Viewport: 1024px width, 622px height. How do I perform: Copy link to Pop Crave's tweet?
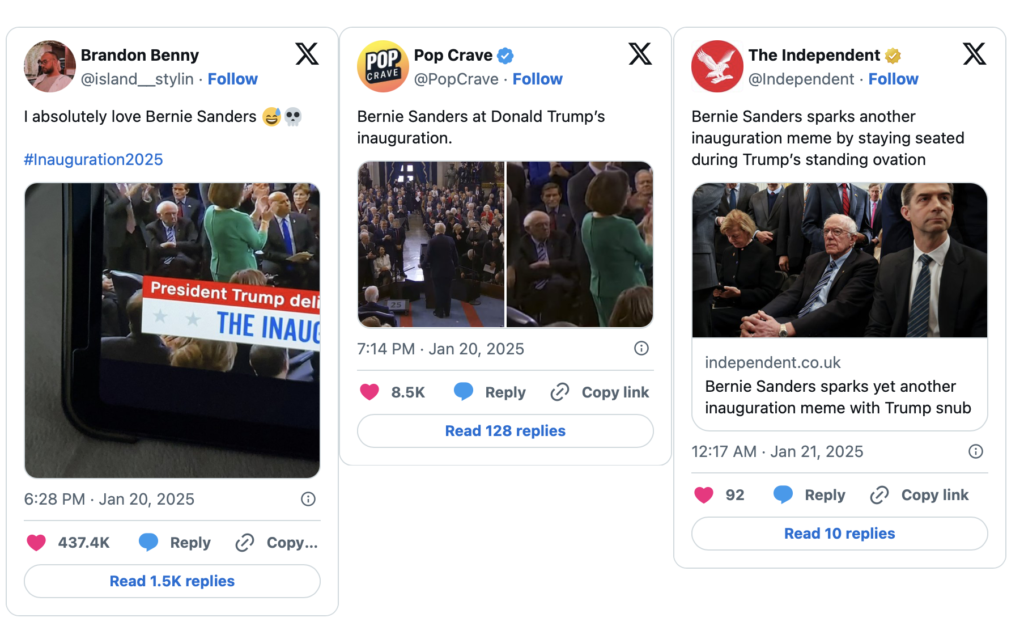pyautogui.click(x=600, y=392)
